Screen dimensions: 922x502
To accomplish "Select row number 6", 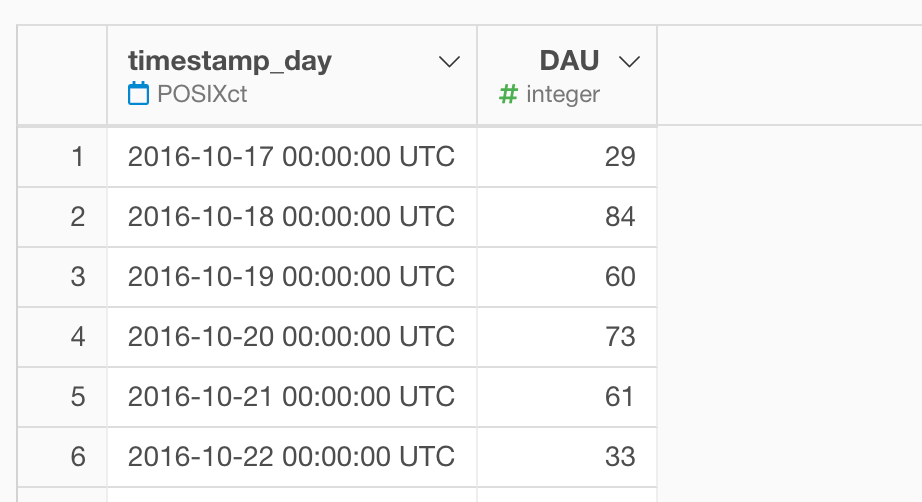I will coord(78,457).
